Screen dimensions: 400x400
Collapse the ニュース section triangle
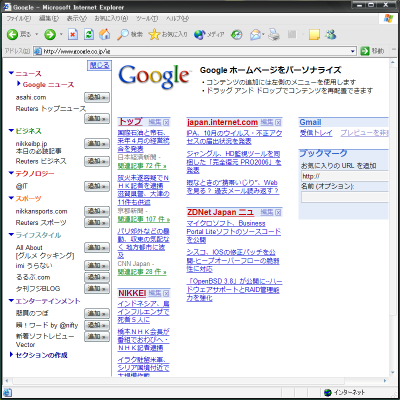coord(11,73)
